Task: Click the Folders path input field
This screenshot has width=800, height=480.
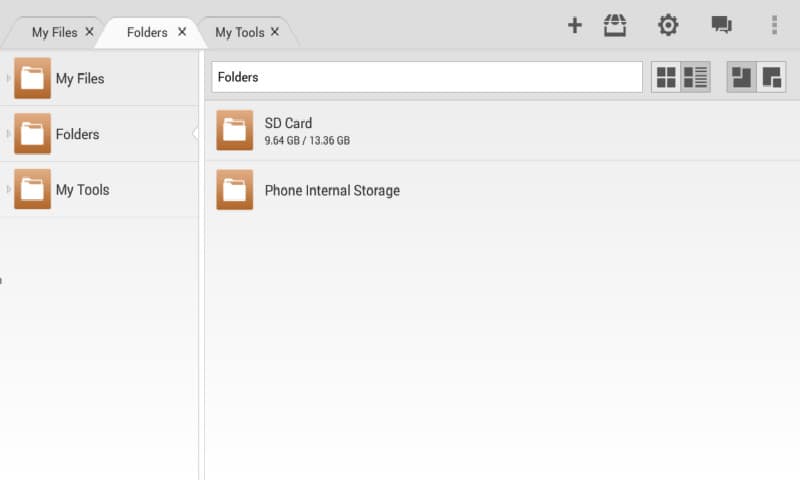Action: (427, 77)
